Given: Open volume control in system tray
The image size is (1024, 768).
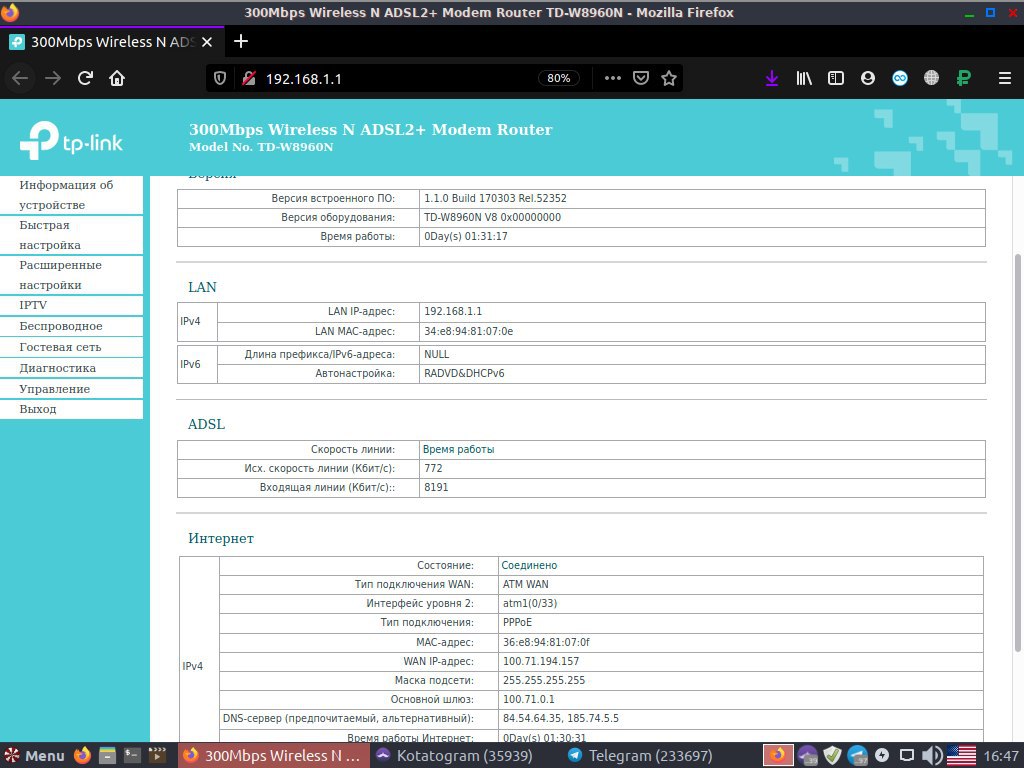Looking at the screenshot, I should (932, 756).
